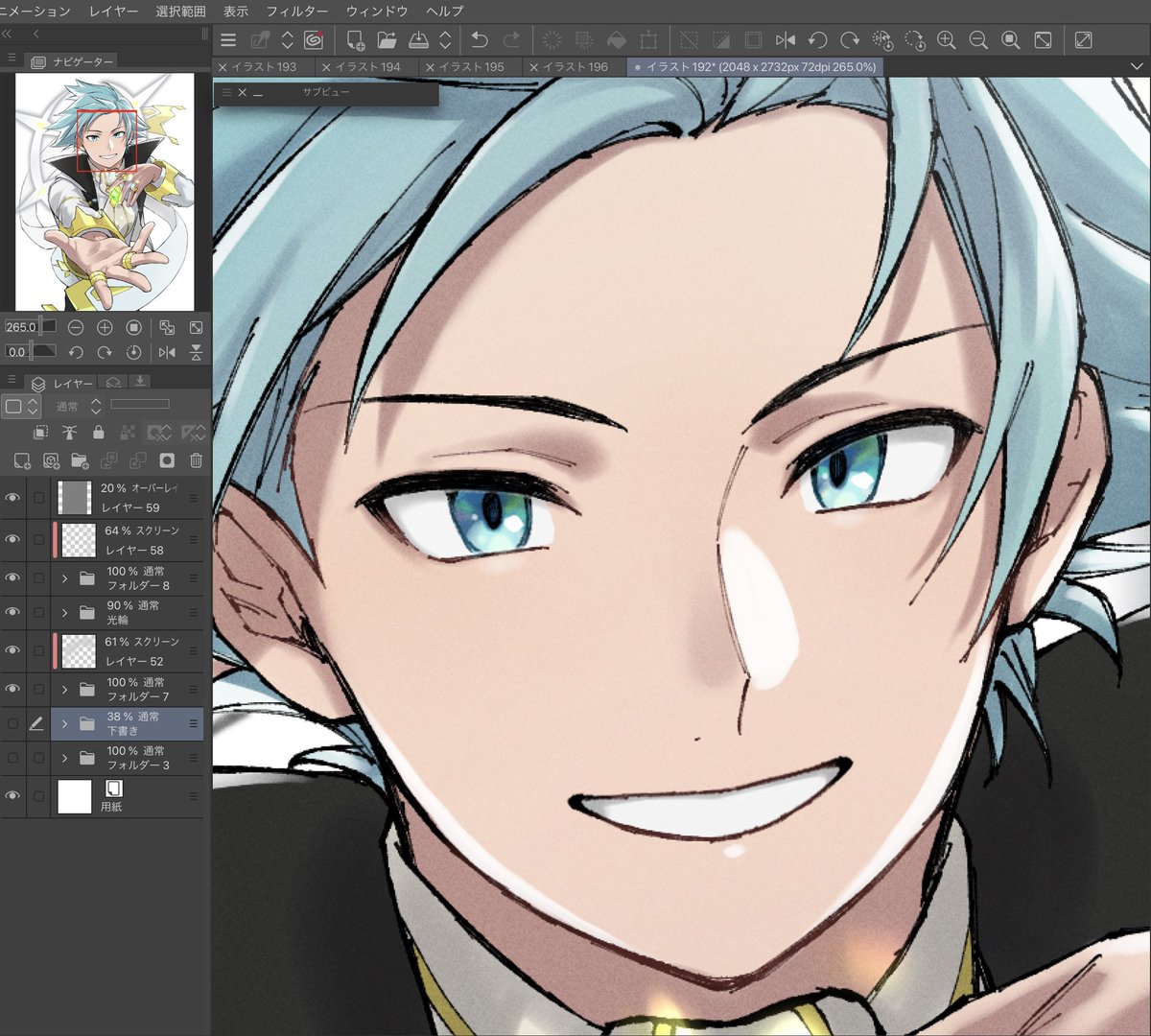
Task: Open the フィルター menu
Action: click(x=297, y=11)
